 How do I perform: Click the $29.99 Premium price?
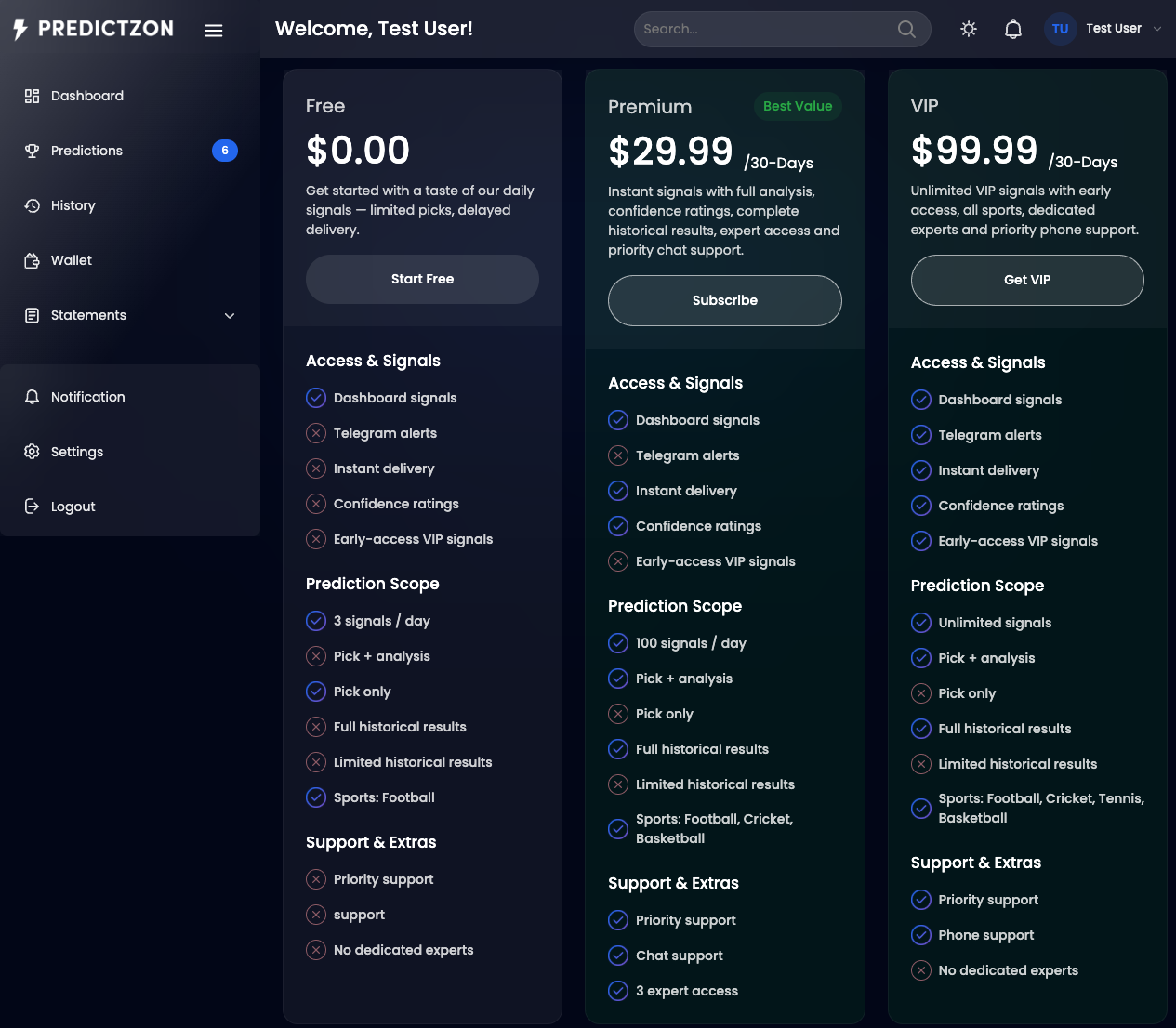[671, 152]
